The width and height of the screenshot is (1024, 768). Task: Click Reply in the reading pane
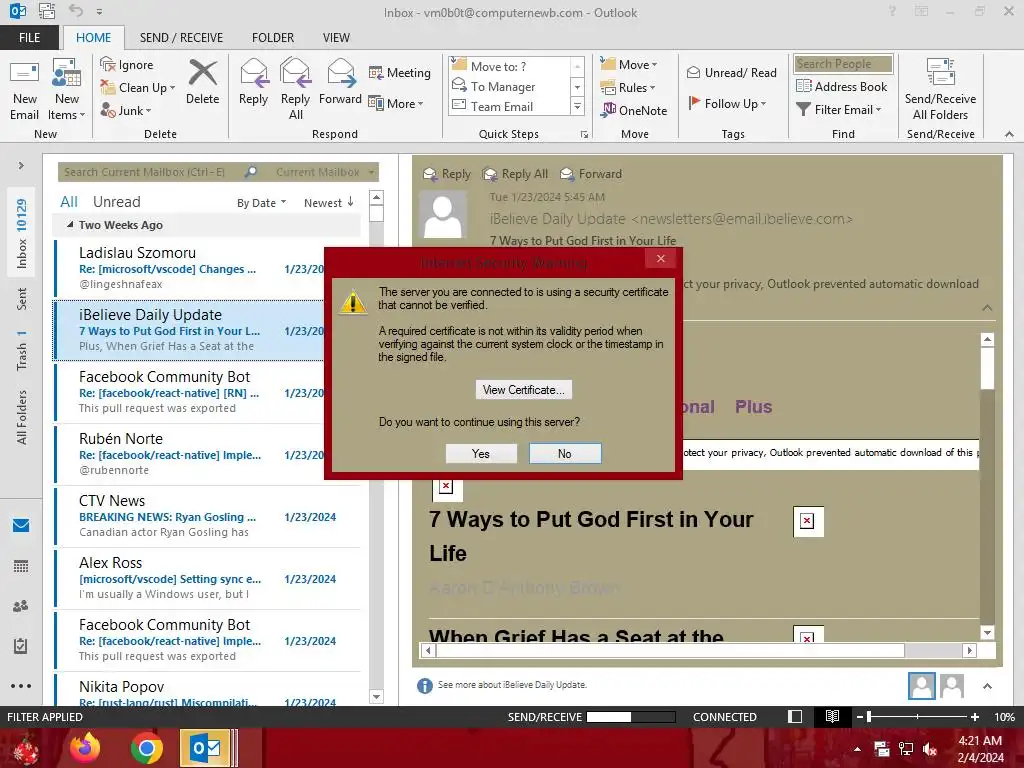pos(447,174)
